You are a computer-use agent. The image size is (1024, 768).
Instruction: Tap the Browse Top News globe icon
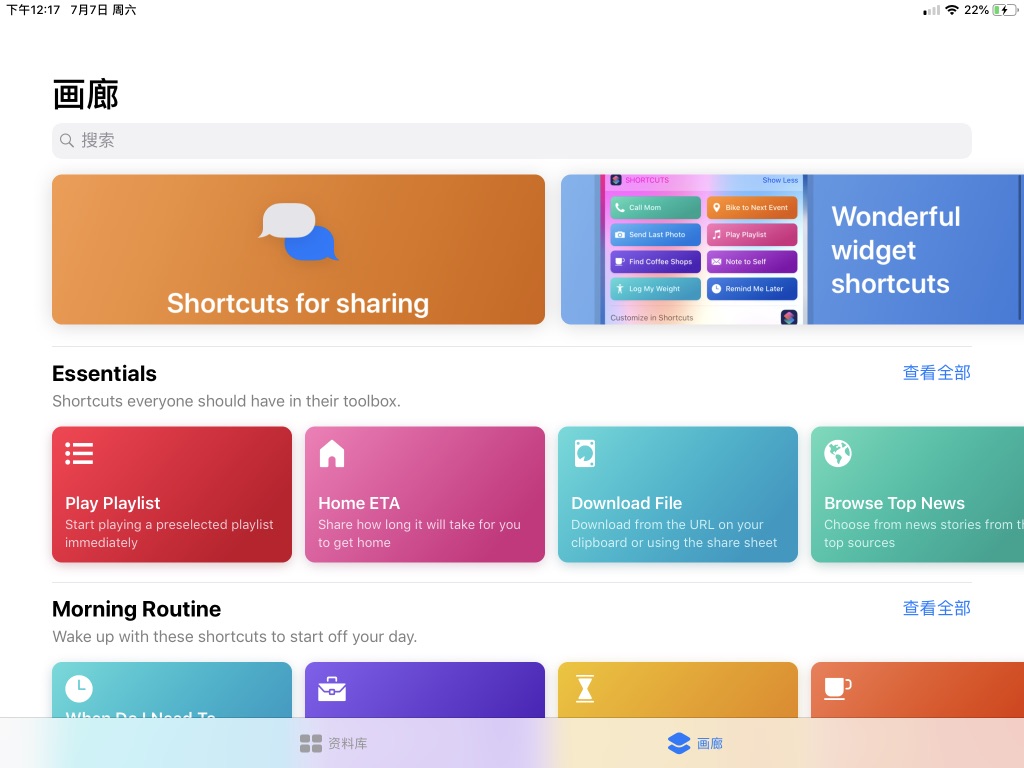(838, 454)
